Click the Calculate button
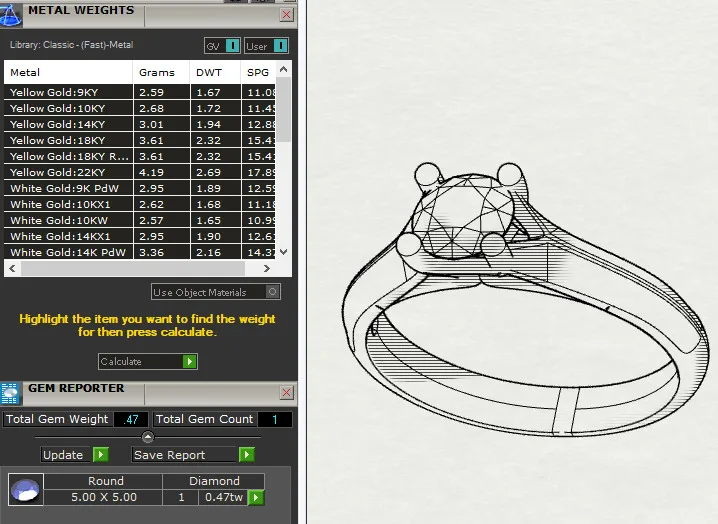The height and width of the screenshot is (524, 718). (x=147, y=361)
